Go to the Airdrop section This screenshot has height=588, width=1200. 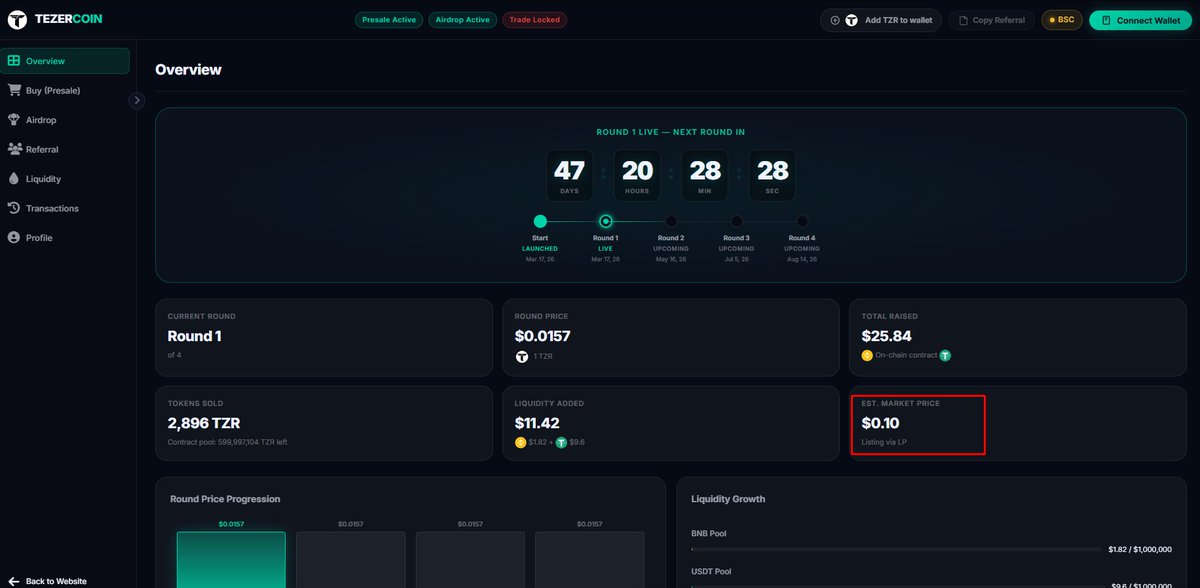coord(65,120)
